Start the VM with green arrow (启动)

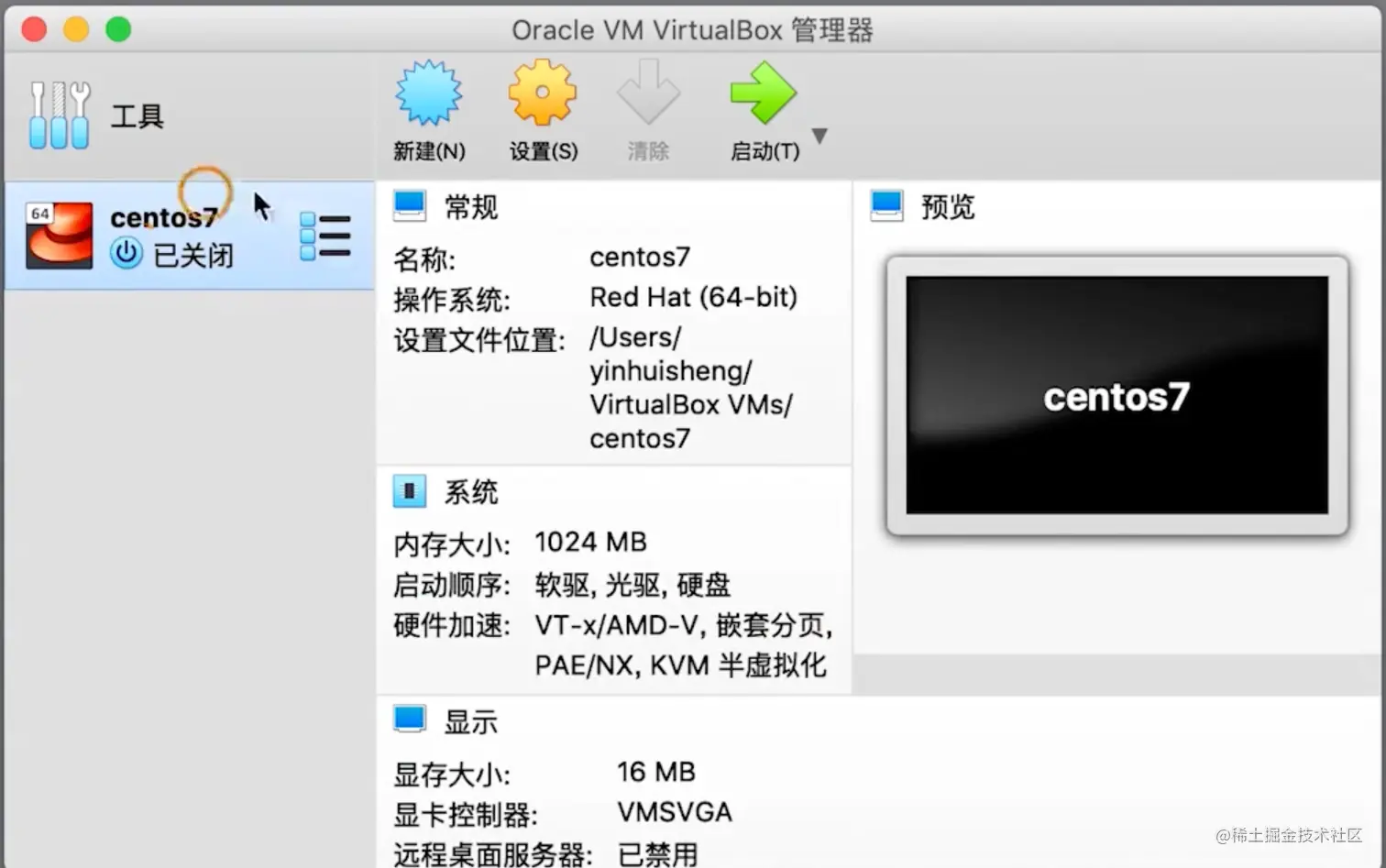[x=763, y=93]
